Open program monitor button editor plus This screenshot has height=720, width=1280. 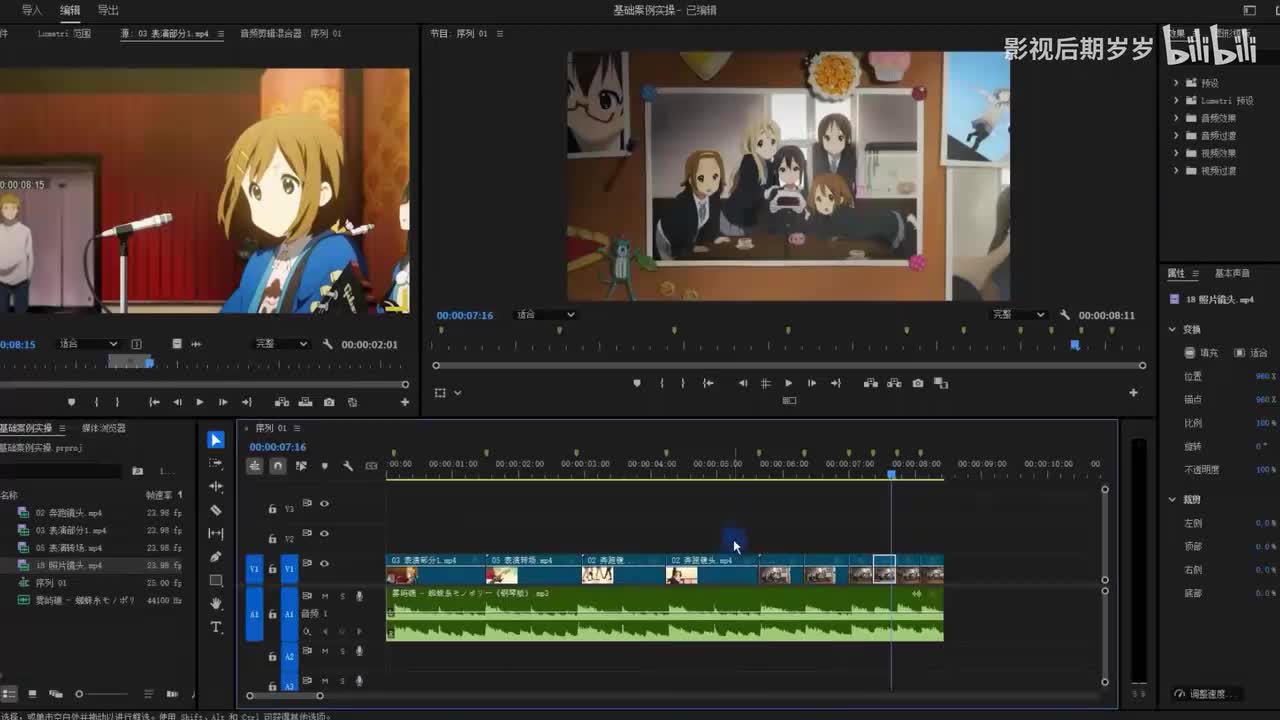(1133, 393)
